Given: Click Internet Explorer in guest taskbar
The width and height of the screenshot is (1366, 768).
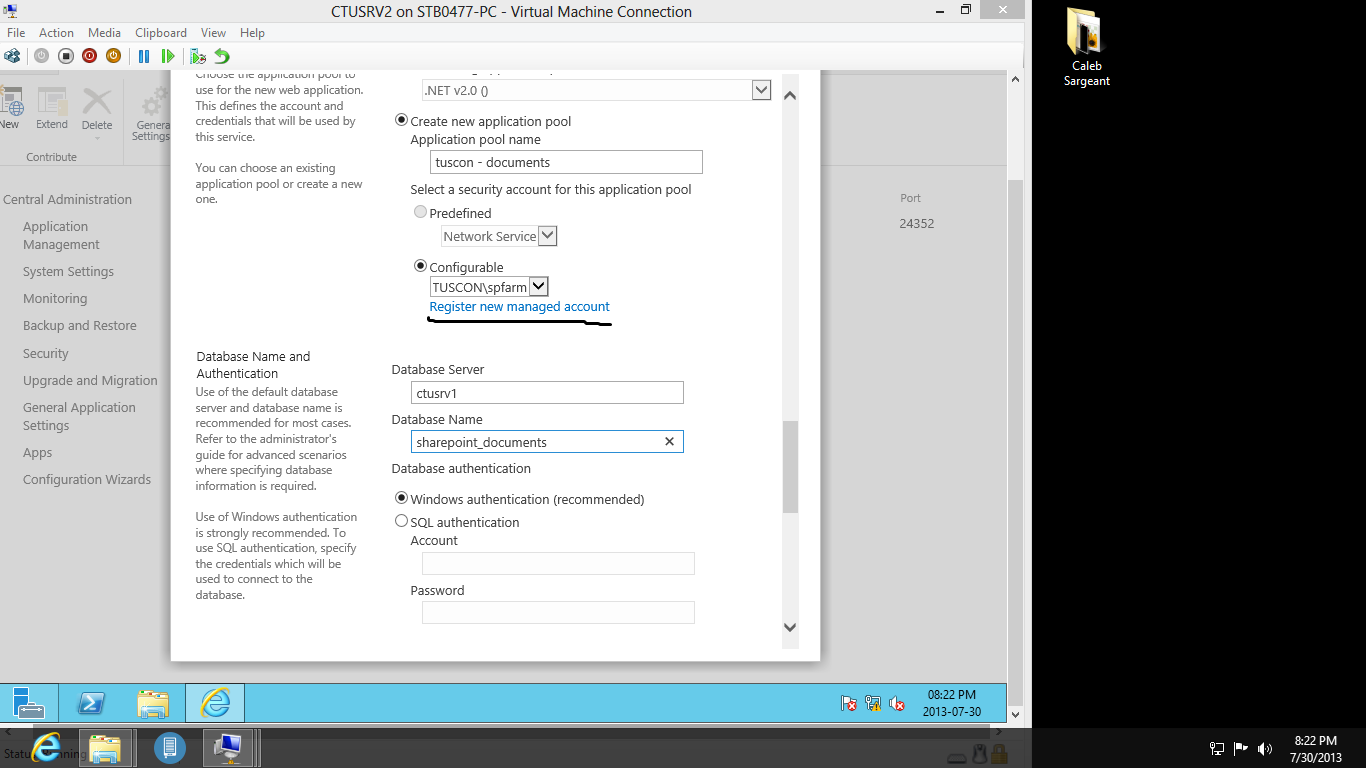Looking at the screenshot, I should 215,703.
